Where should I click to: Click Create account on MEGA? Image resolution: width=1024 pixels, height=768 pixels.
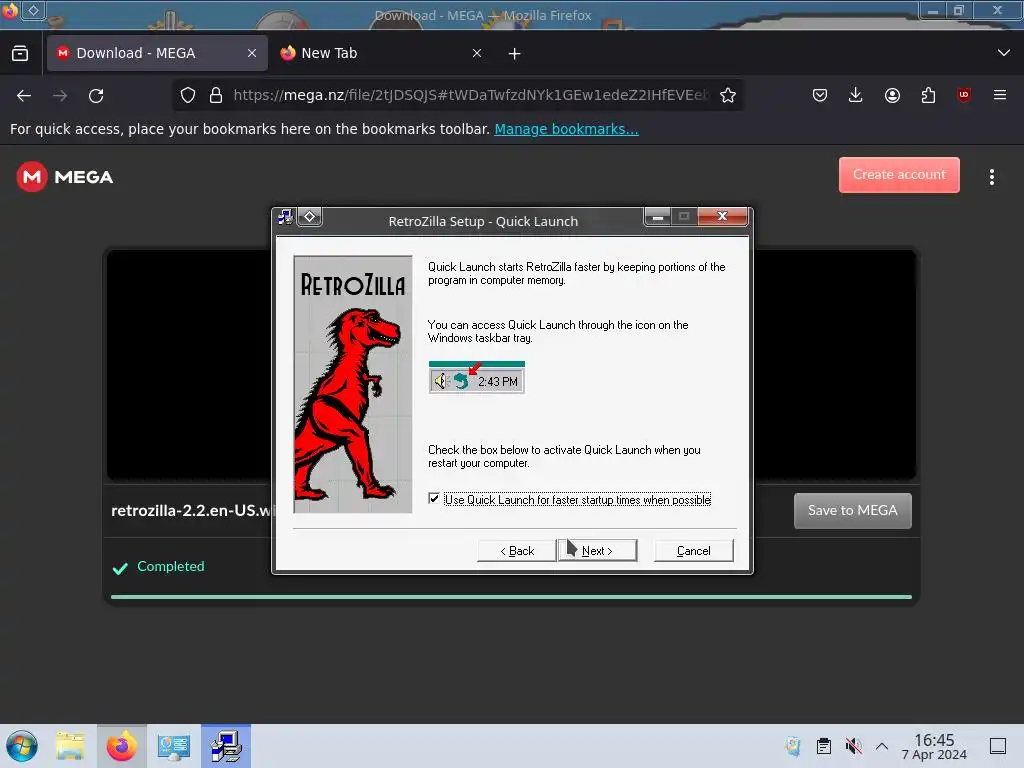[899, 174]
